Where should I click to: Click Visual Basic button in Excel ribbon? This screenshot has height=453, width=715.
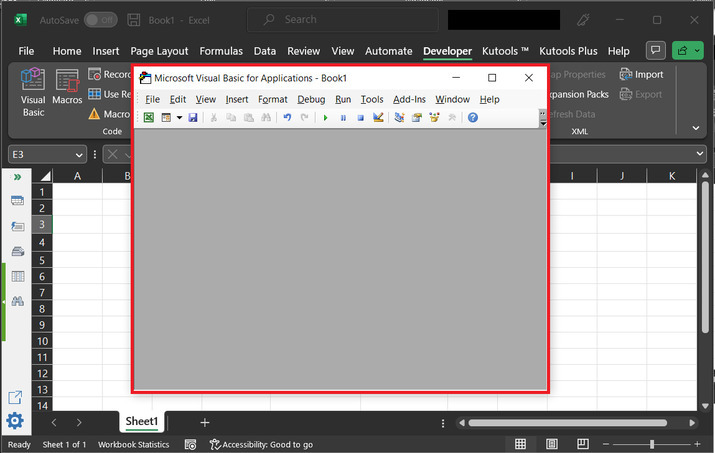point(33,93)
